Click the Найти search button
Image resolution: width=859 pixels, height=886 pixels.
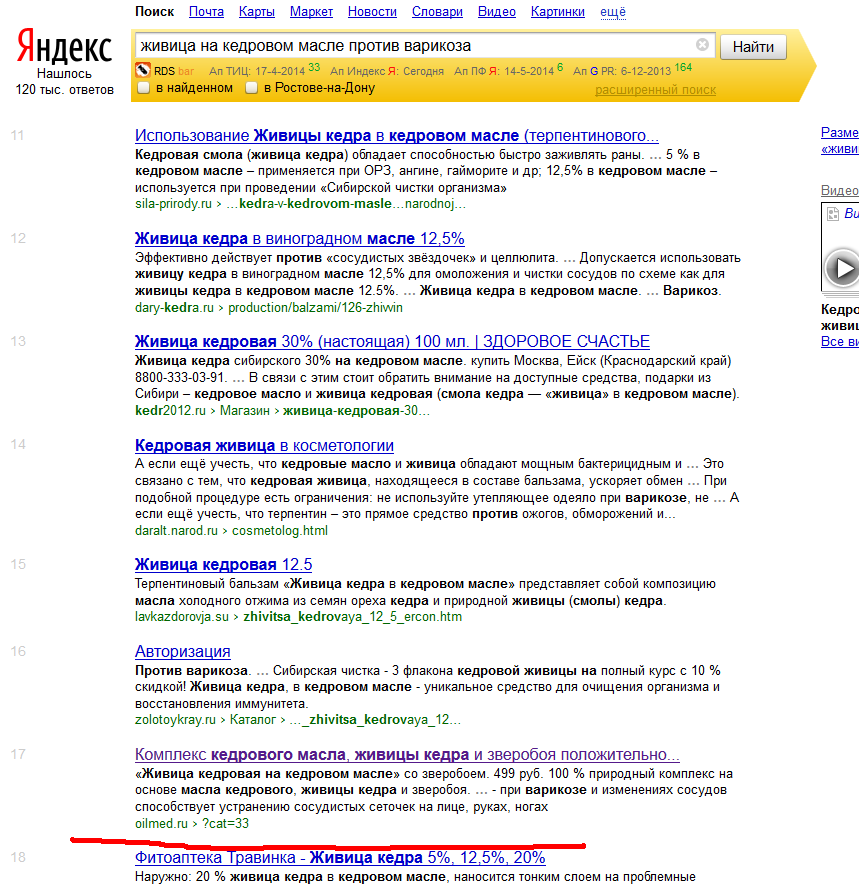click(753, 46)
